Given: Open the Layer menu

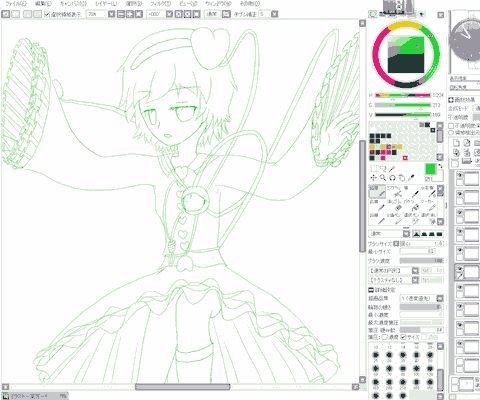Looking at the screenshot, I should (106, 4).
